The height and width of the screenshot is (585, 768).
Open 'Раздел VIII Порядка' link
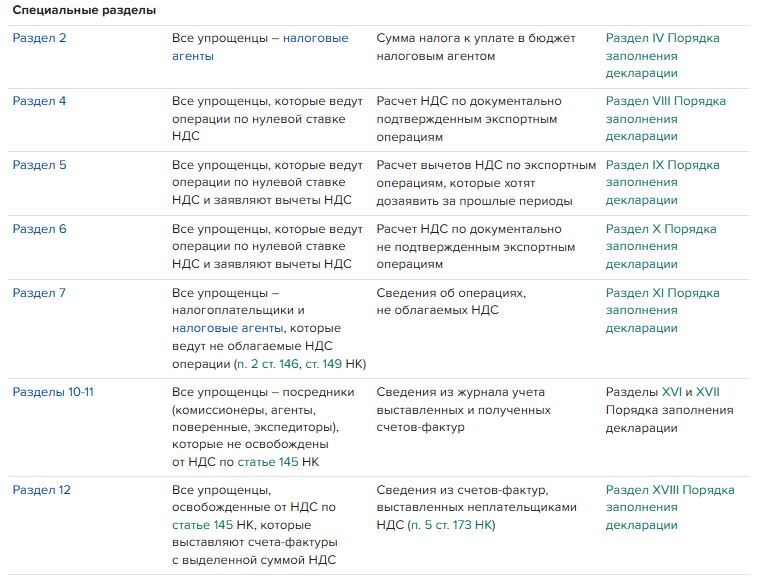[x=665, y=119]
